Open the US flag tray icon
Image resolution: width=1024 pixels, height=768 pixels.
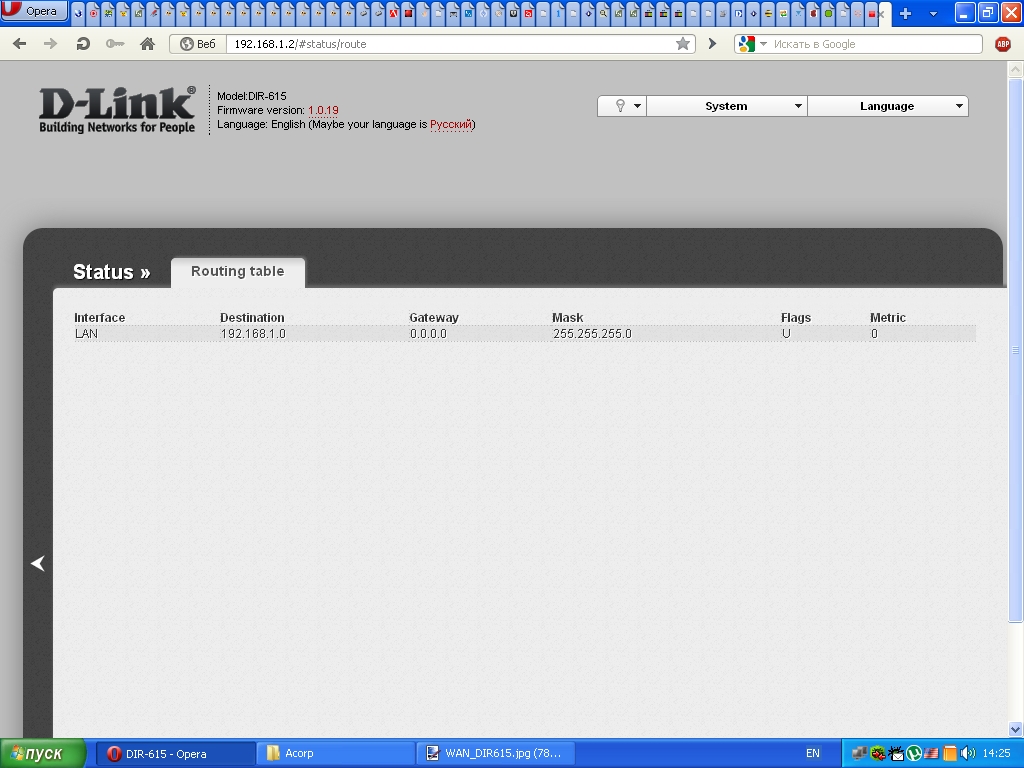[x=931, y=754]
